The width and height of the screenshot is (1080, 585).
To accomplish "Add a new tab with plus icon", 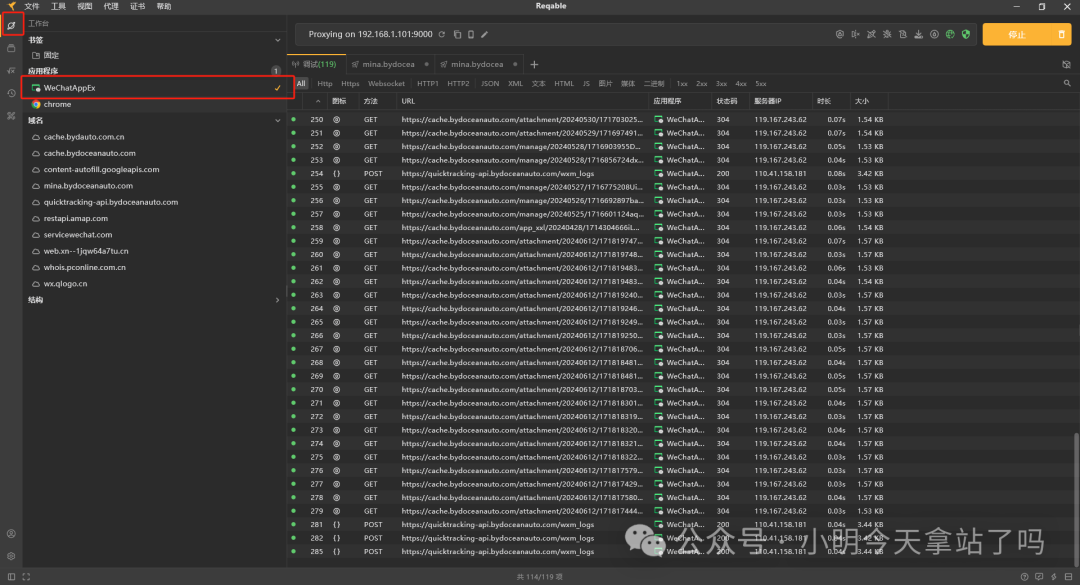I will click(534, 65).
